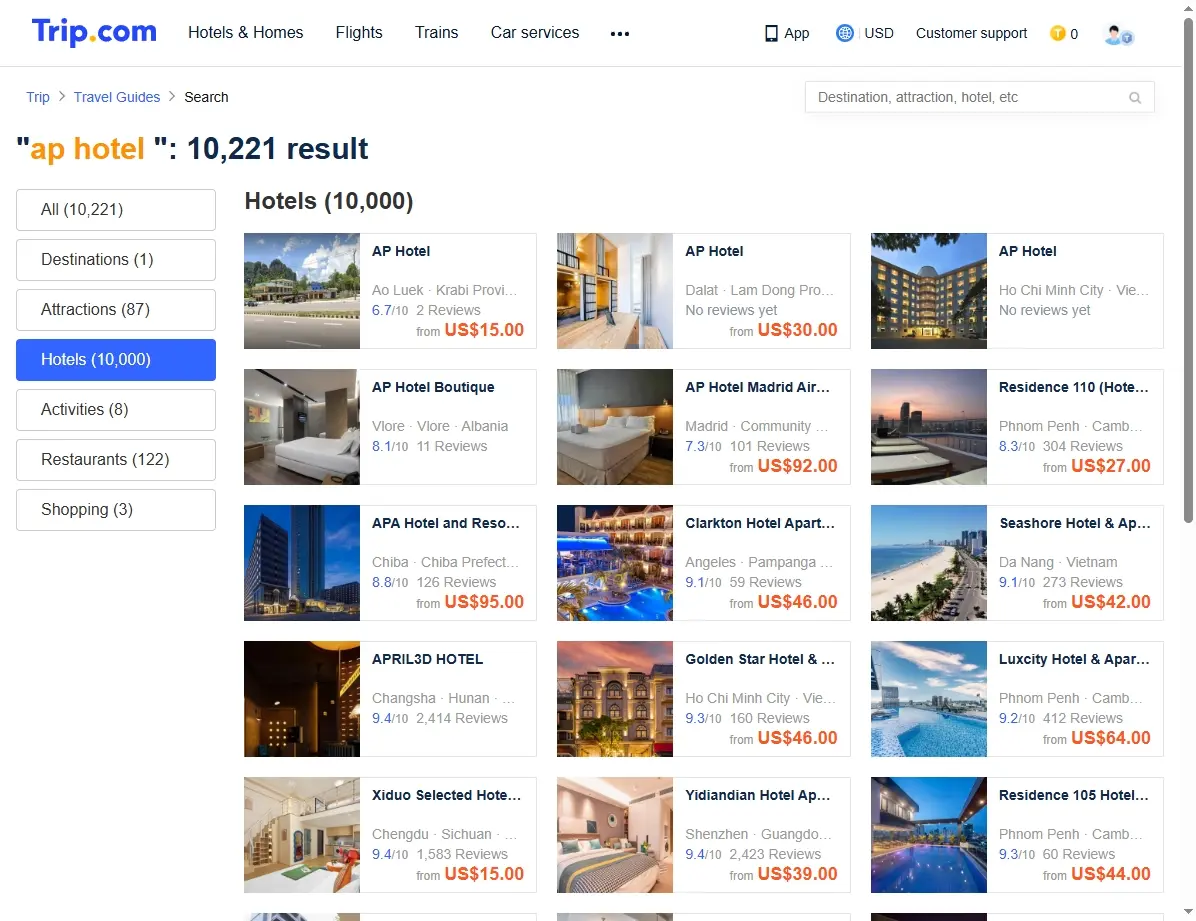The height and width of the screenshot is (921, 1196).
Task: Click the US$64.00 Luxcity price
Action: [1111, 738]
